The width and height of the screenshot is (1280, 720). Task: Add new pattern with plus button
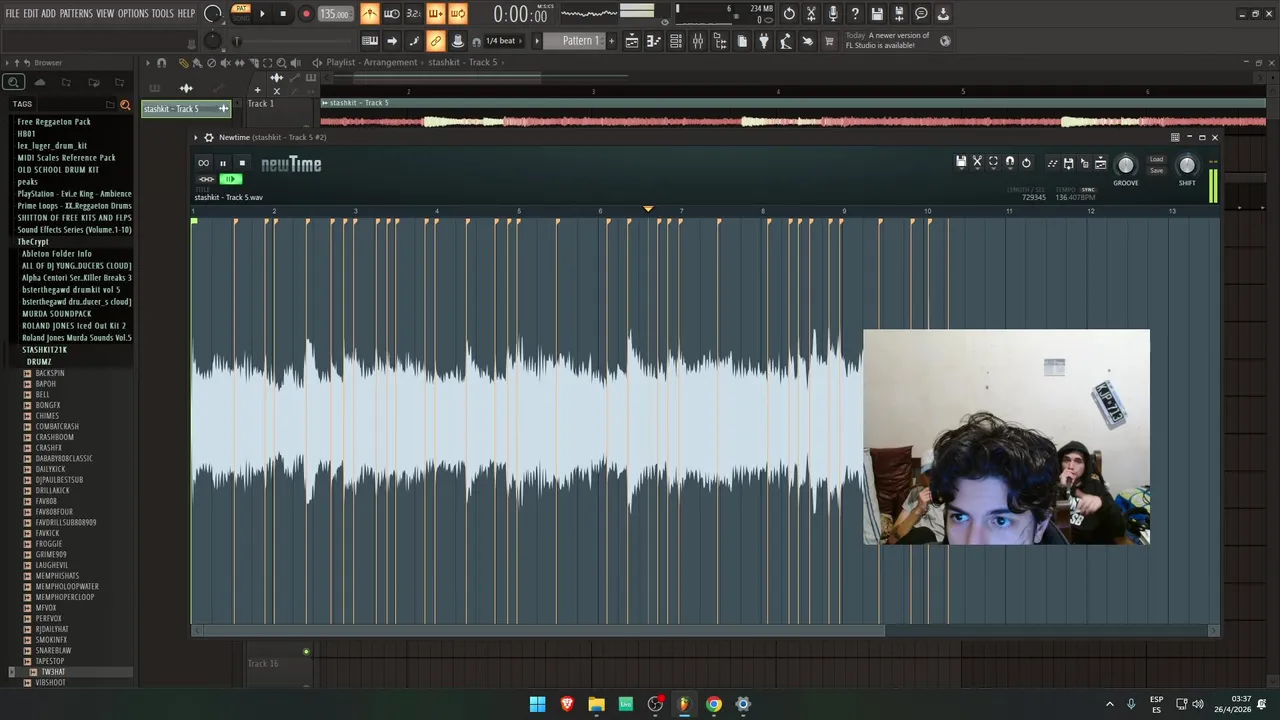(x=611, y=41)
